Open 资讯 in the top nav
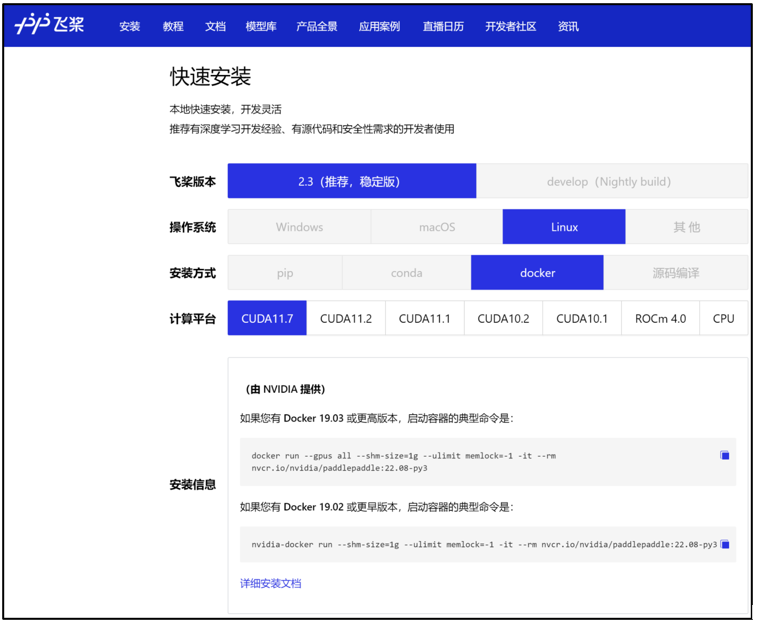The image size is (757, 623). [x=568, y=26]
